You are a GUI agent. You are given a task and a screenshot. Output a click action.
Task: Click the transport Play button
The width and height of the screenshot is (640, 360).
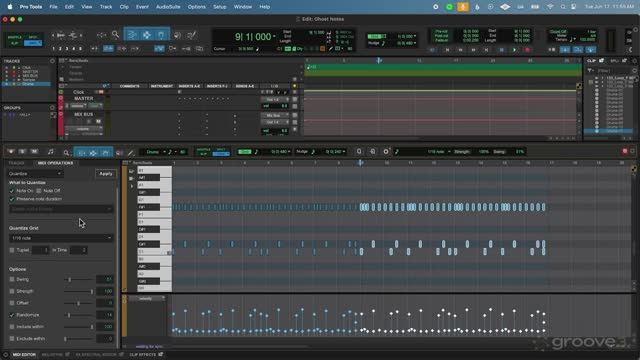[x=514, y=50]
